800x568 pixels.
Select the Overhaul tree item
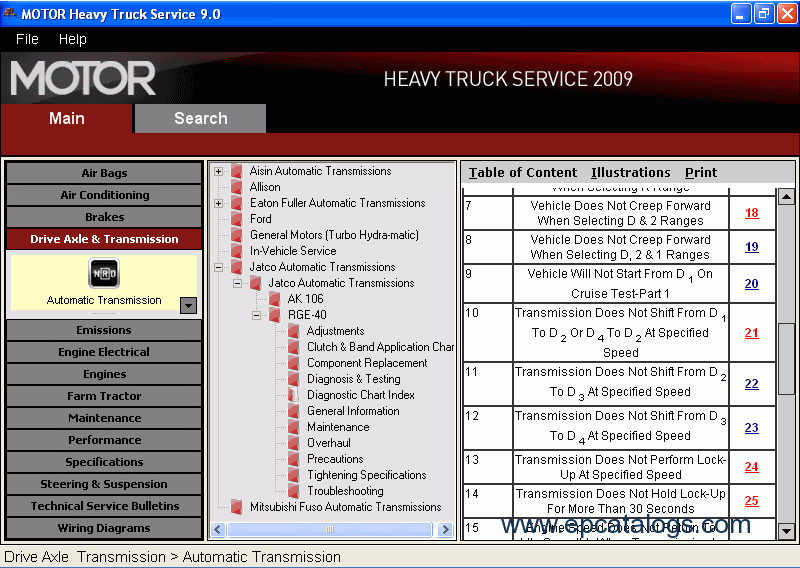pos(329,443)
